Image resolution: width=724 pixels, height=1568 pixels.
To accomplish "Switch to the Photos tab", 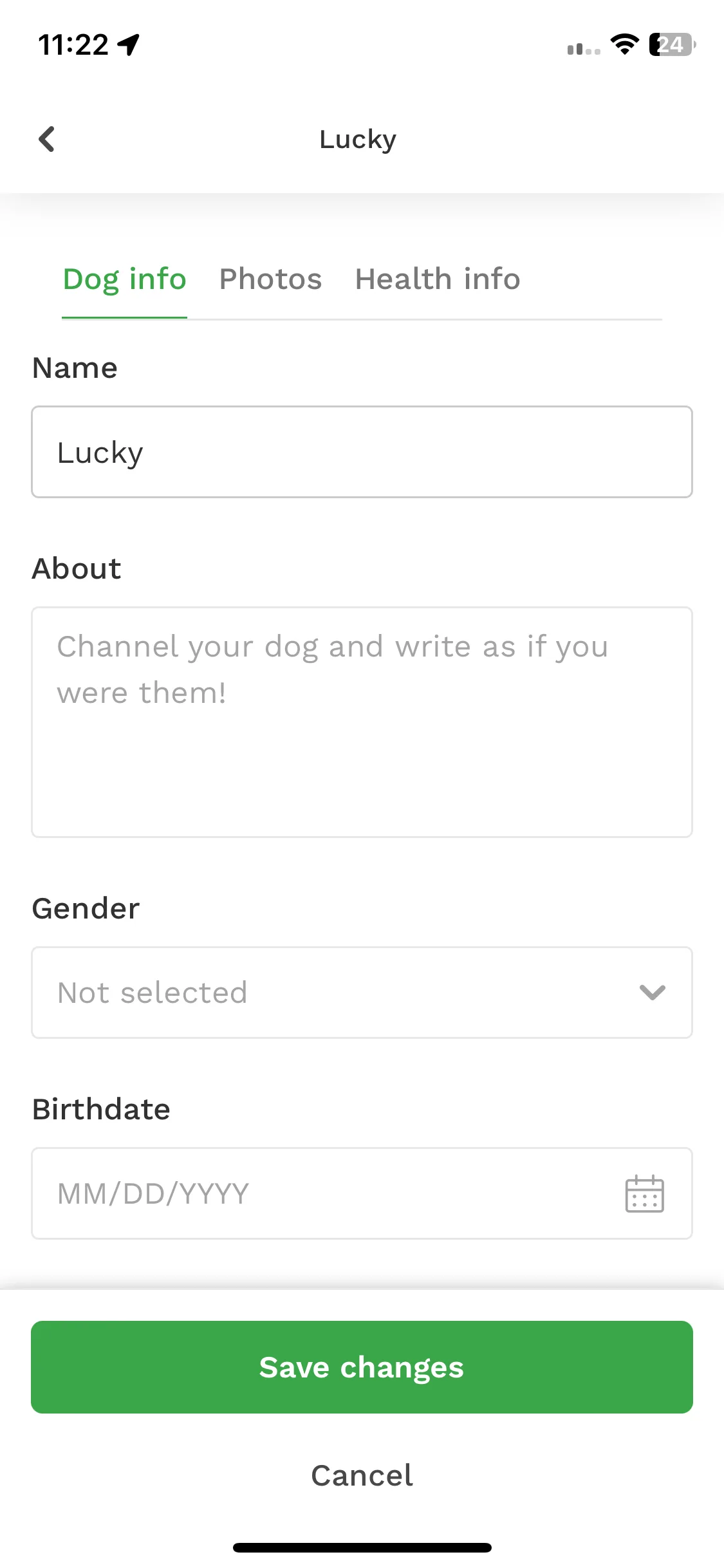I will (x=270, y=279).
